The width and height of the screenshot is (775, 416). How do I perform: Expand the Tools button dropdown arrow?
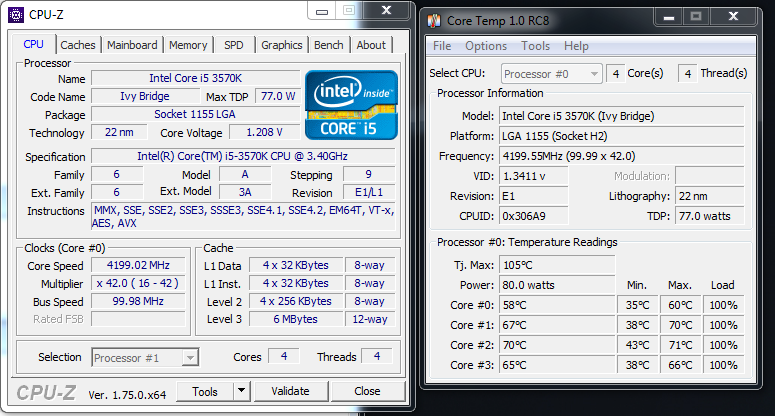click(241, 391)
